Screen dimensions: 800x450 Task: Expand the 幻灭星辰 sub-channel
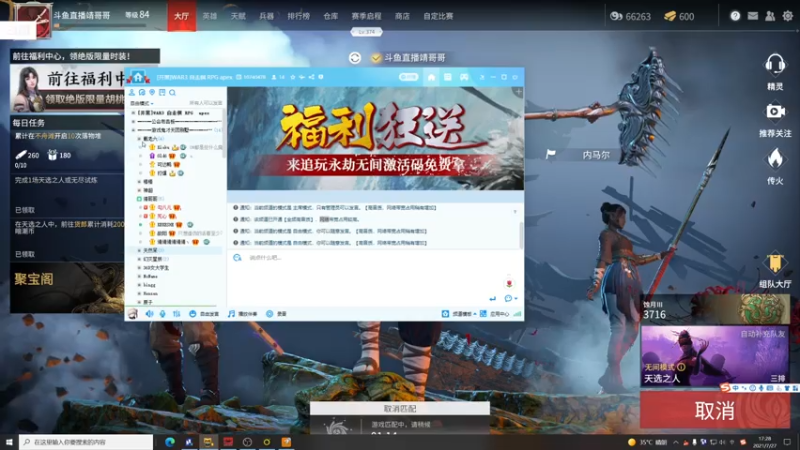[x=139, y=259]
